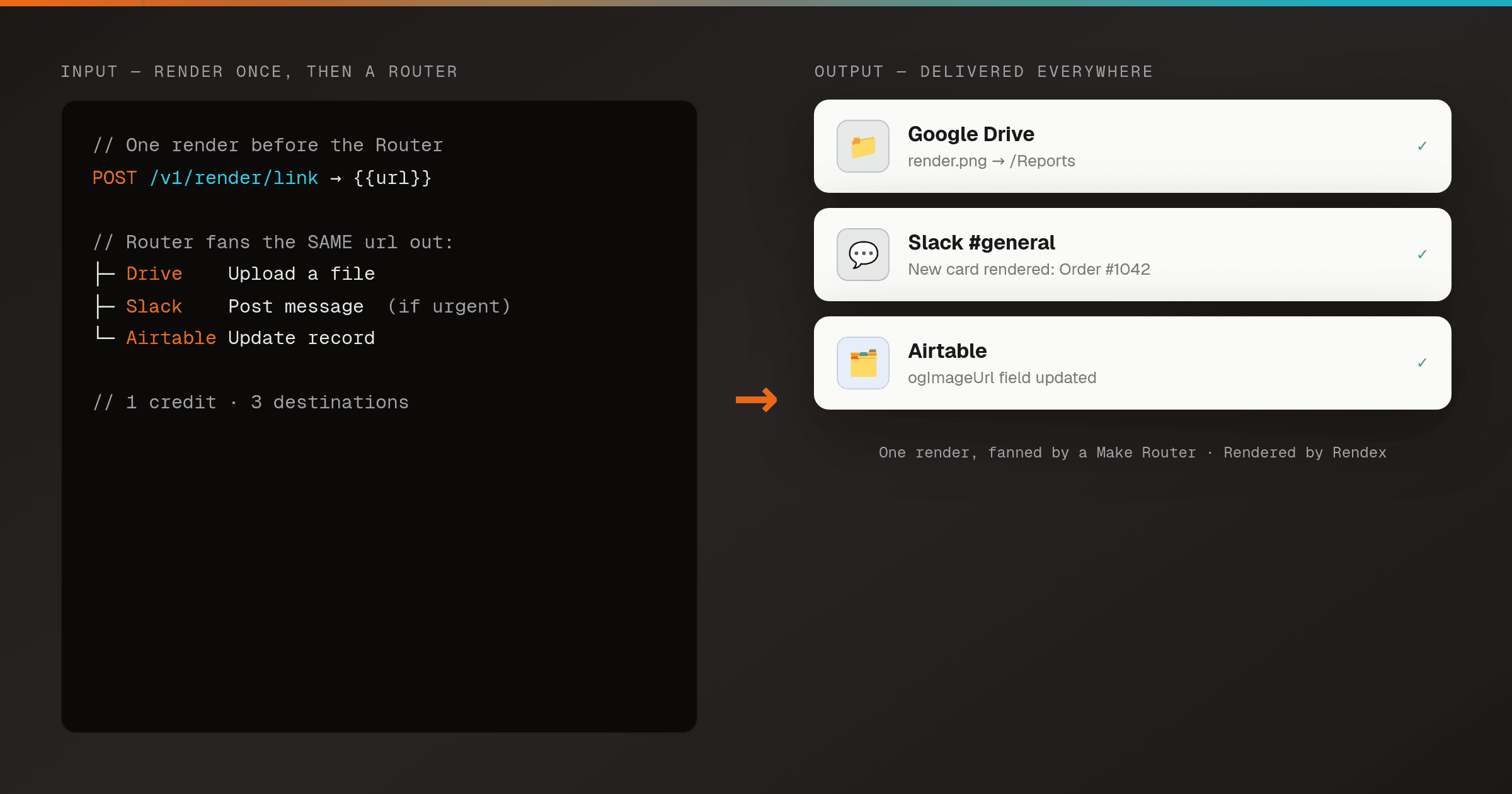Click '// Router fans the SAME url out:' comment
Image resolution: width=1512 pixels, height=794 pixels.
[273, 243]
